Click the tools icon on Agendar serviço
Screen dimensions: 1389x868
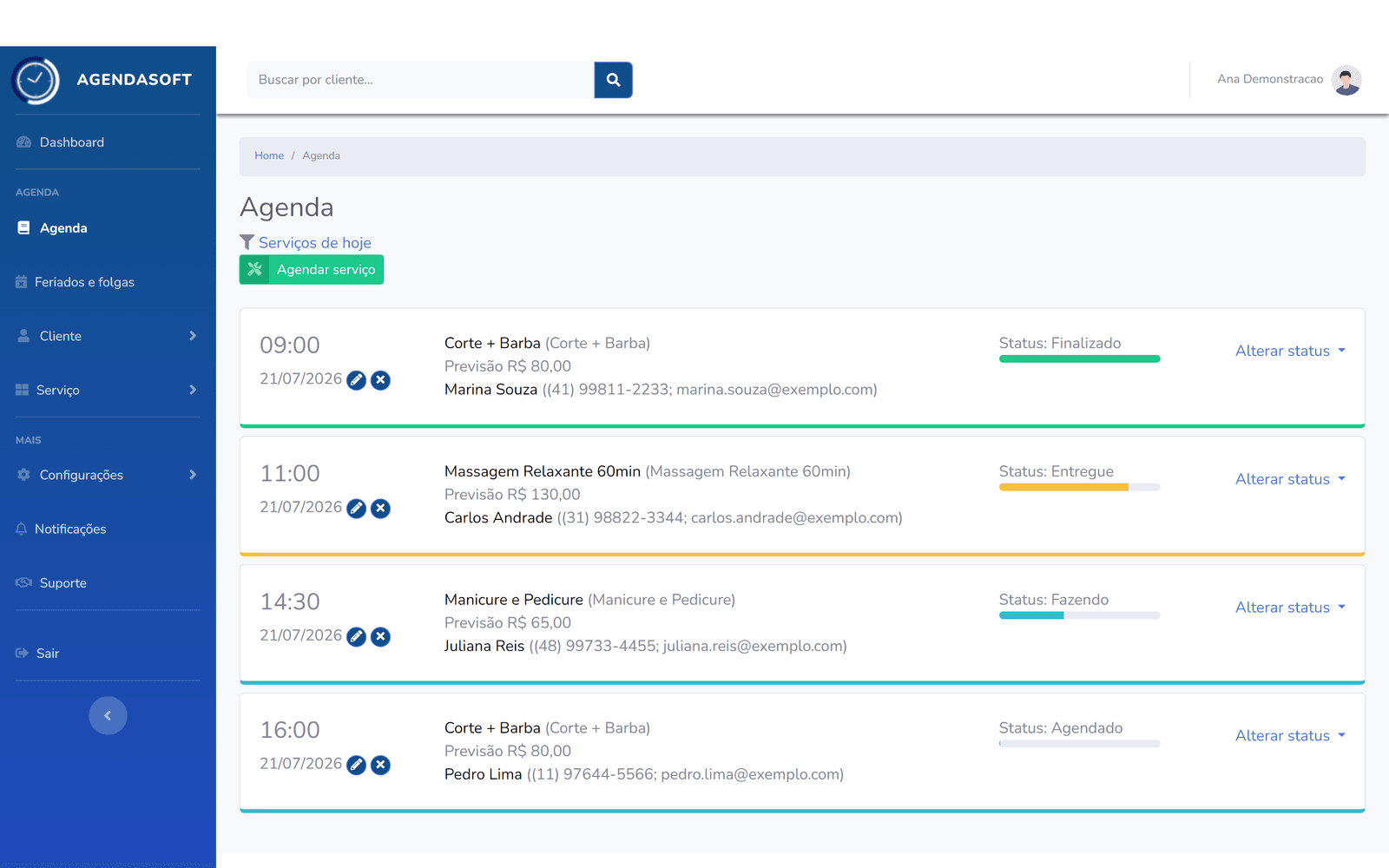[x=254, y=269]
